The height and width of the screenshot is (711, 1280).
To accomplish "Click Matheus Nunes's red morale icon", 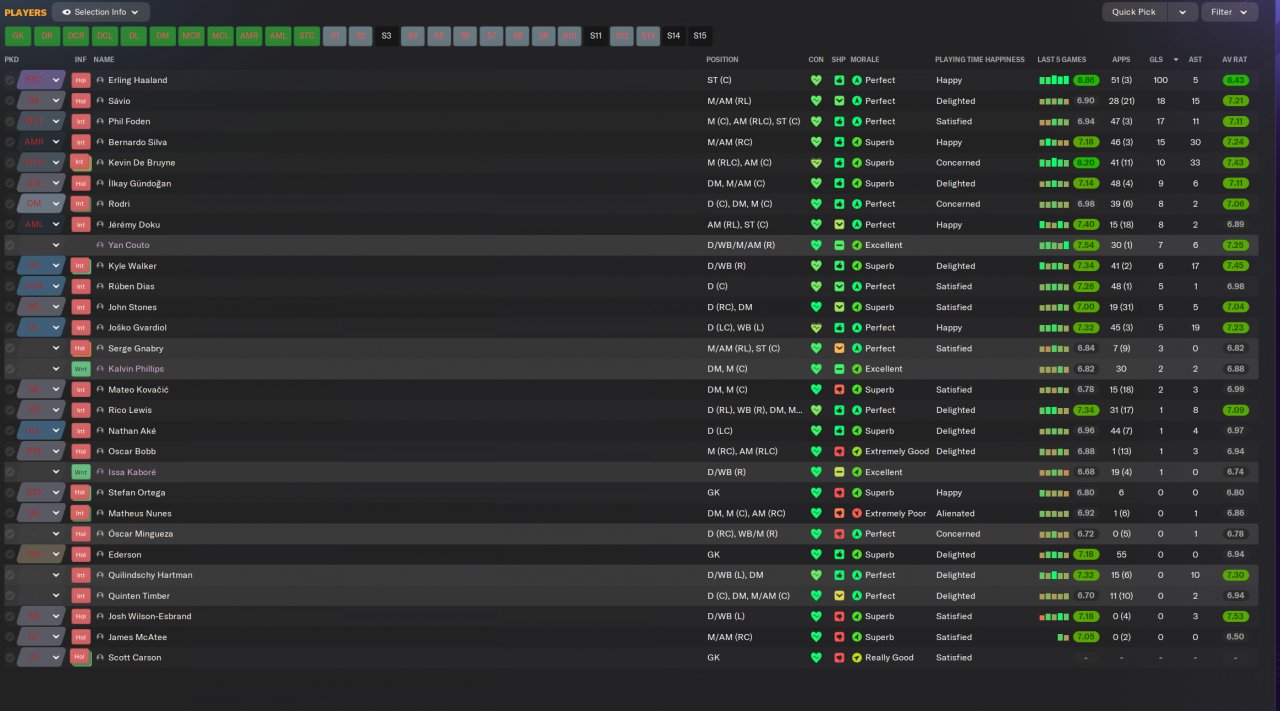I will (856, 513).
